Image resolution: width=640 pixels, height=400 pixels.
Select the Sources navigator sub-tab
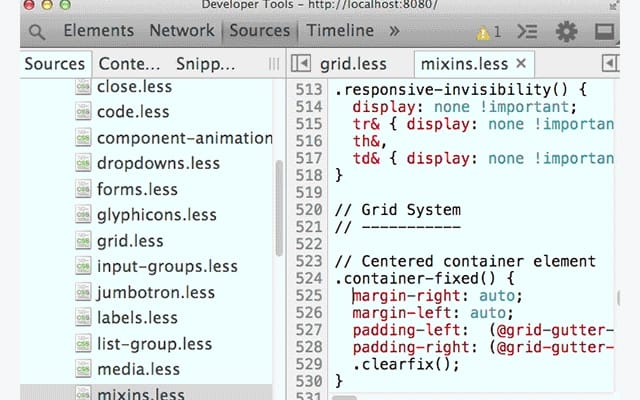pos(55,64)
